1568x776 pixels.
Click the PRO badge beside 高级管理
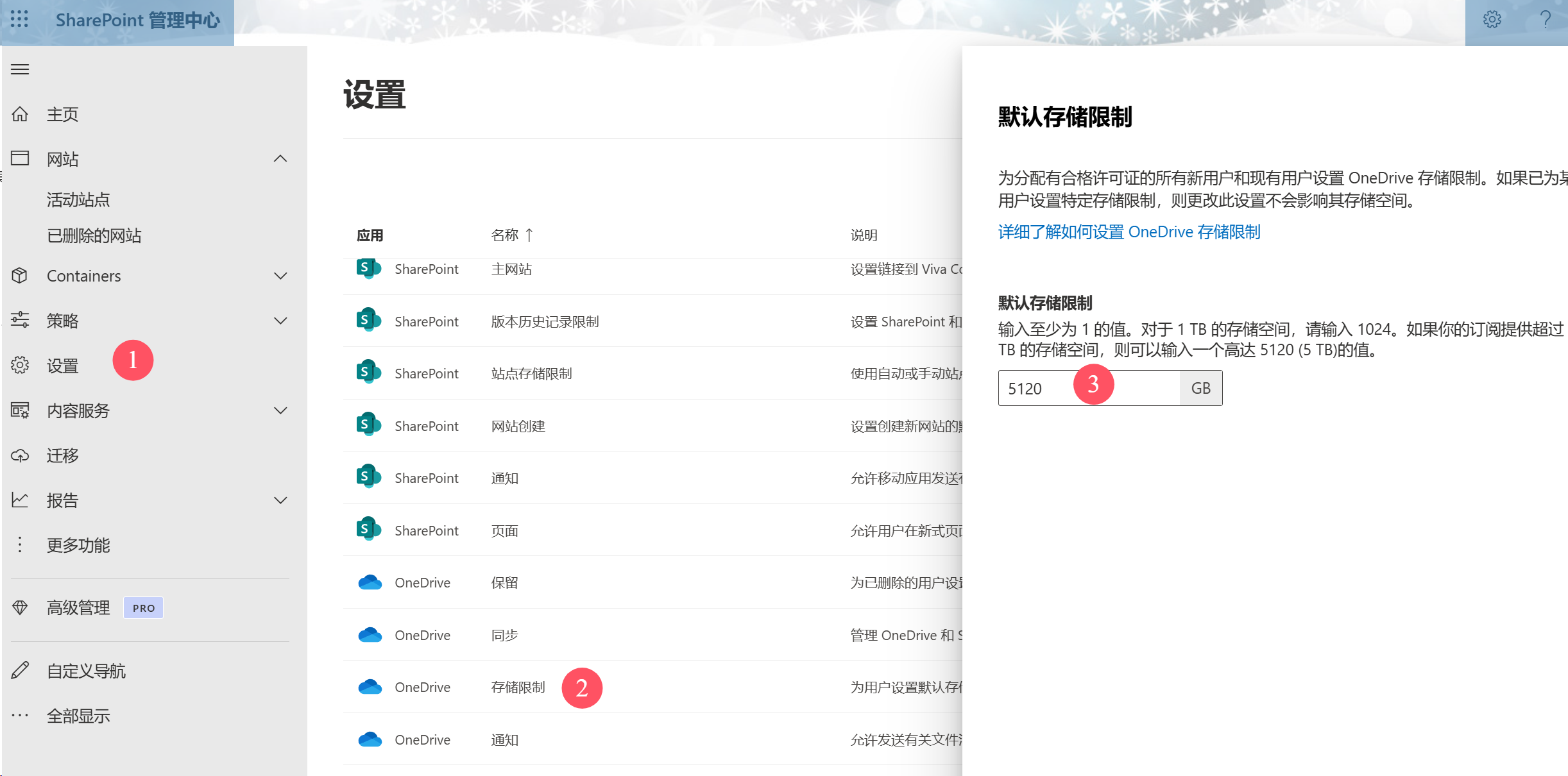click(143, 608)
